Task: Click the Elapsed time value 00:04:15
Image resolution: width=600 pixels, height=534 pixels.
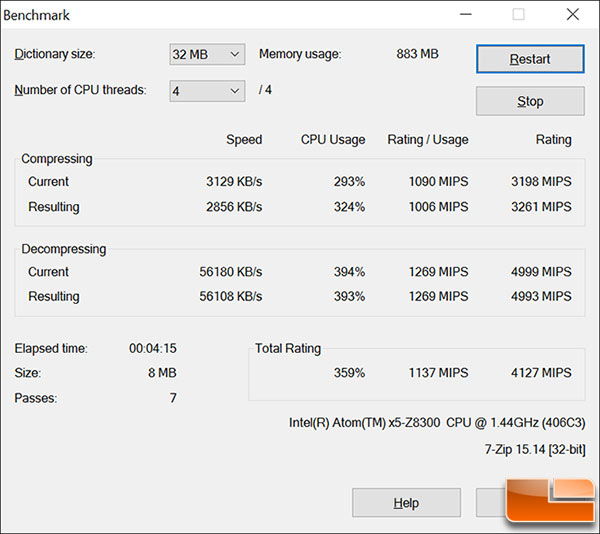Action: tap(153, 348)
